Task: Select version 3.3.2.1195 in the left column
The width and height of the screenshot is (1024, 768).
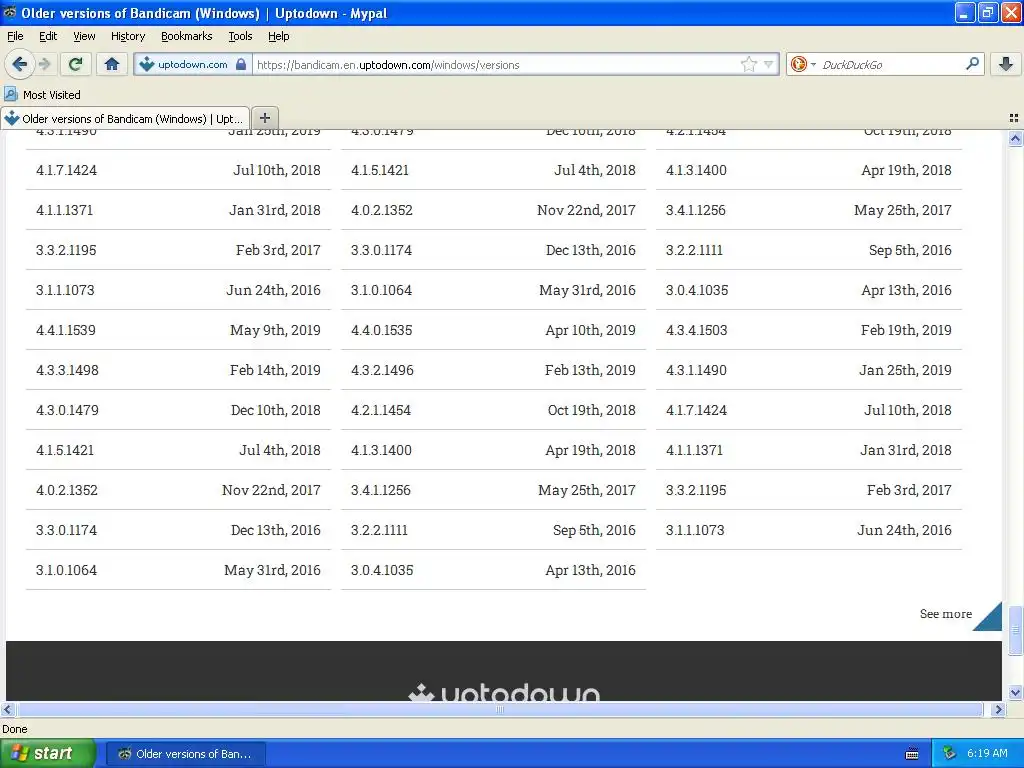Action: click(178, 249)
